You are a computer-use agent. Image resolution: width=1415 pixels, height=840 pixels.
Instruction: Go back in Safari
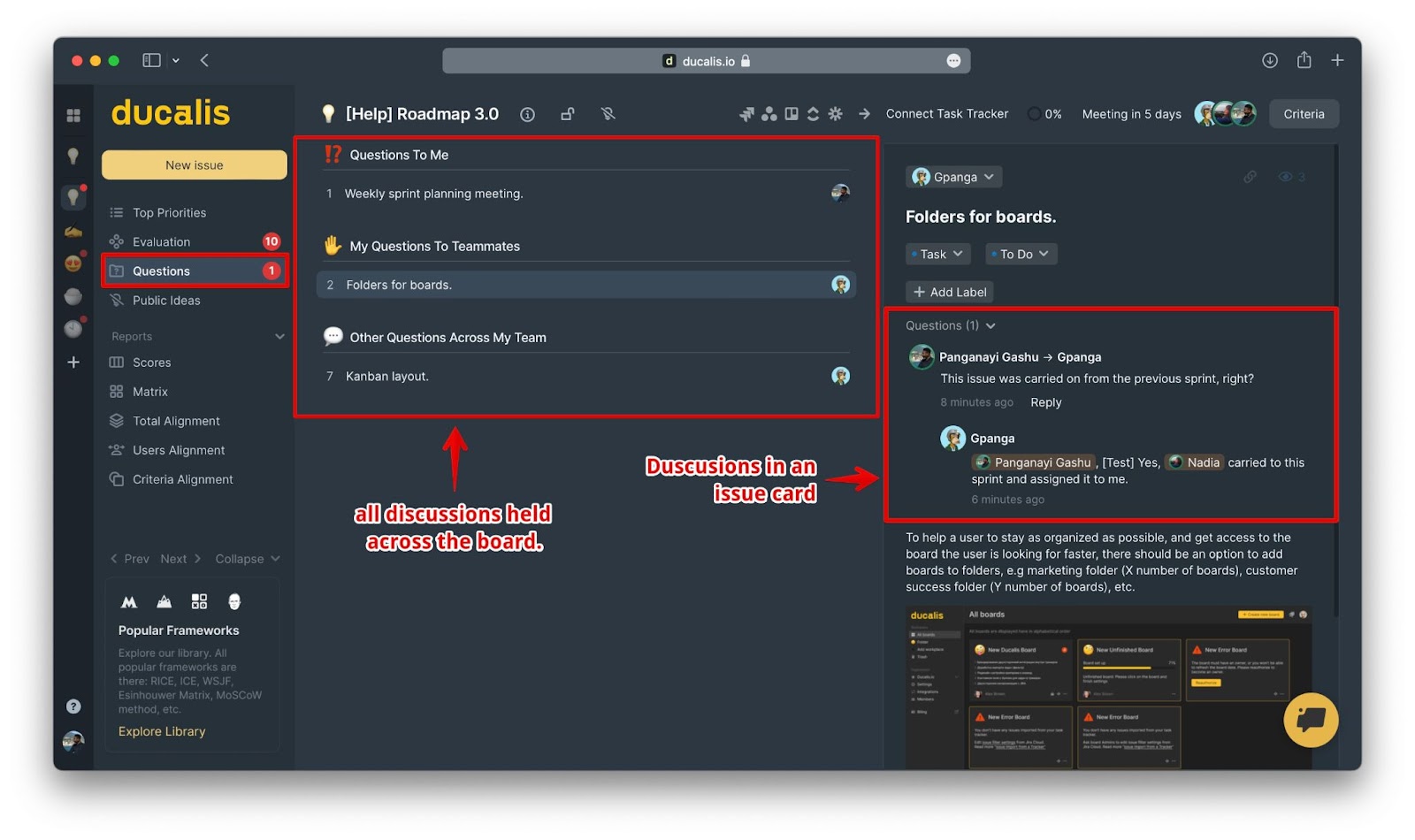tap(204, 60)
